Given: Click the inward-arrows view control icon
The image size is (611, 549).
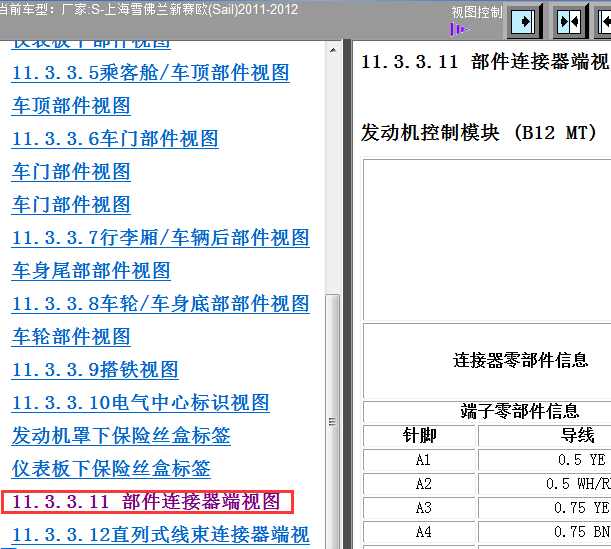Looking at the screenshot, I should click(x=570, y=21).
